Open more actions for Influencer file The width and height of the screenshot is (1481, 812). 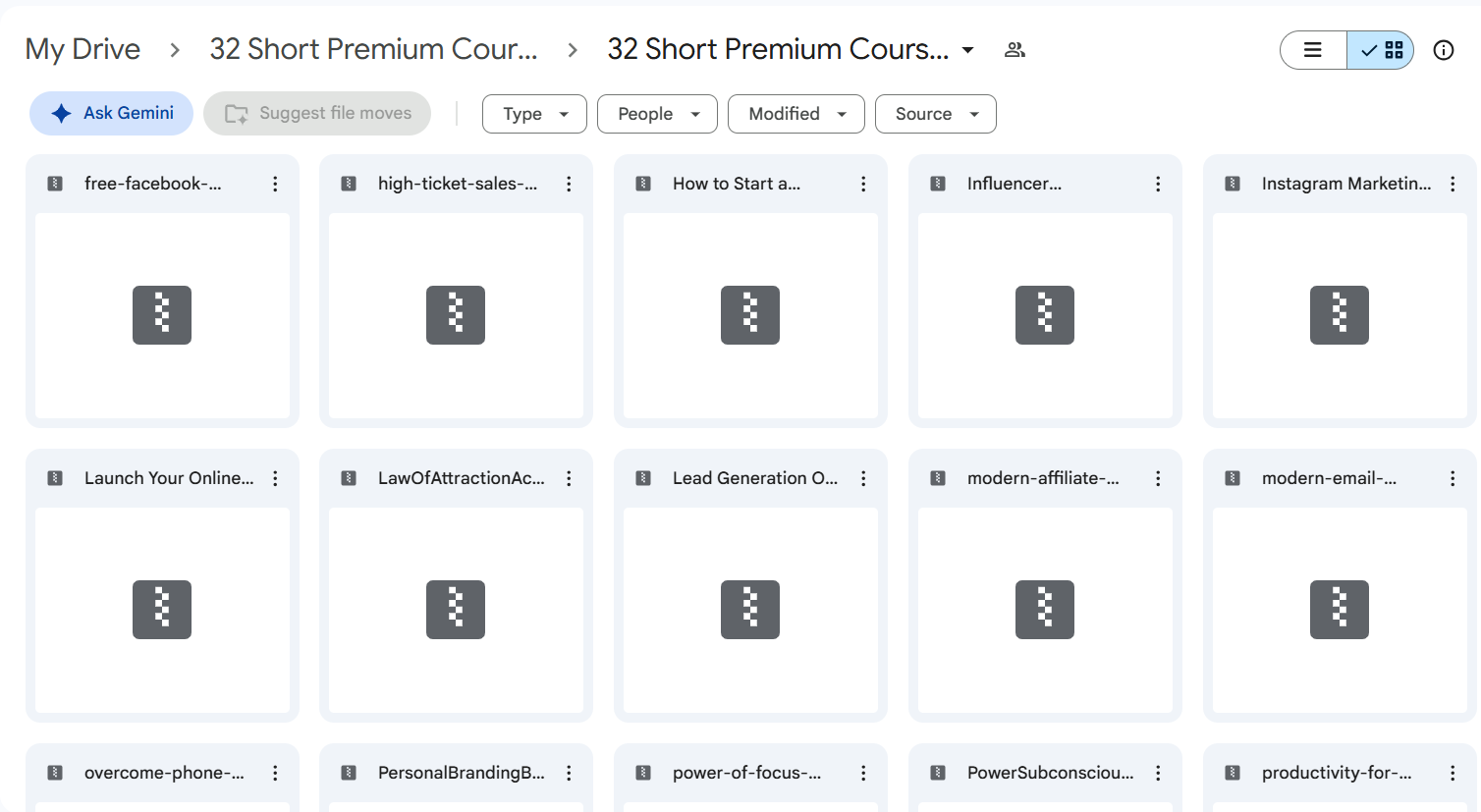[1158, 184]
